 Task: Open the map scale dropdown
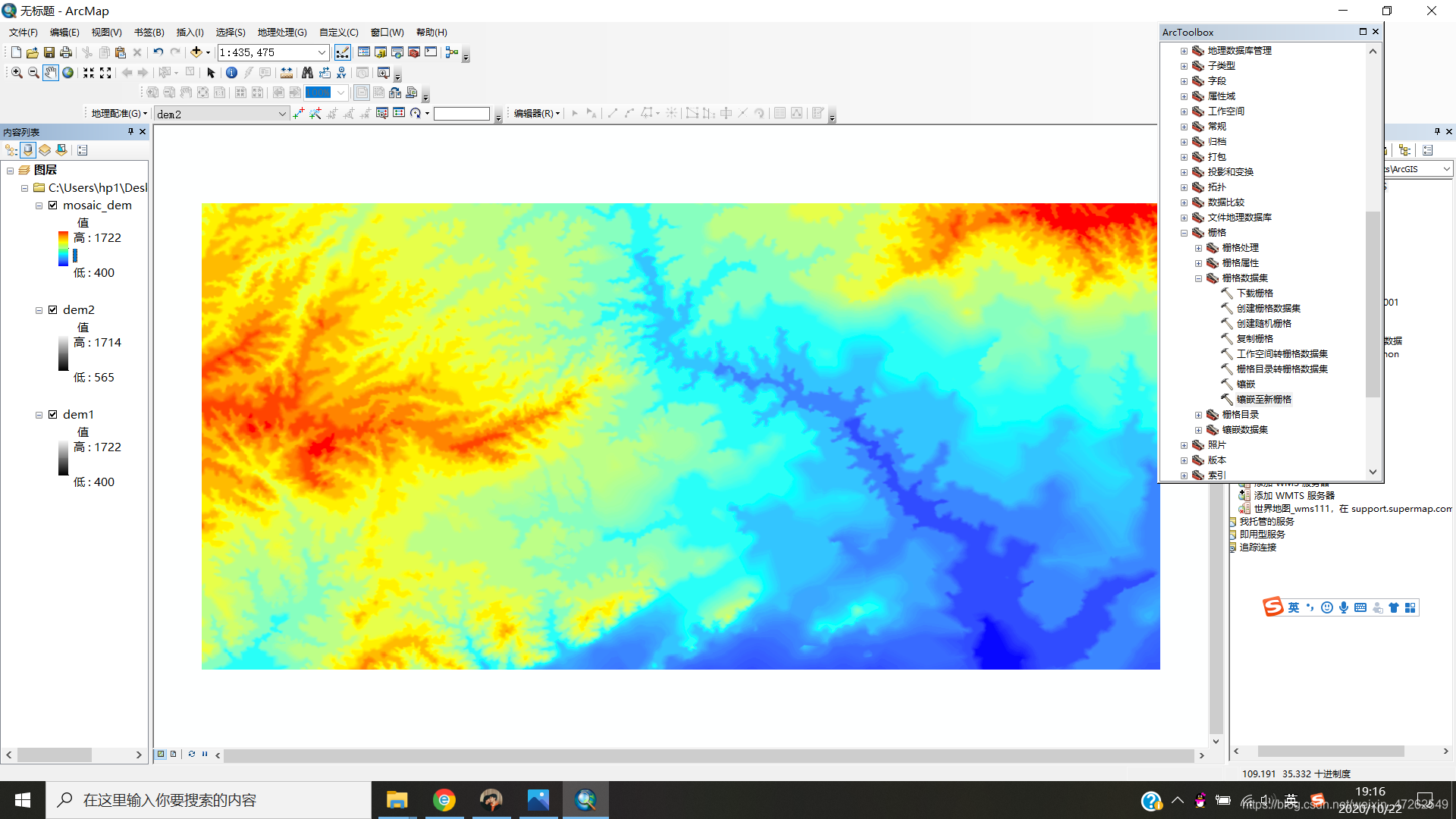coord(322,52)
